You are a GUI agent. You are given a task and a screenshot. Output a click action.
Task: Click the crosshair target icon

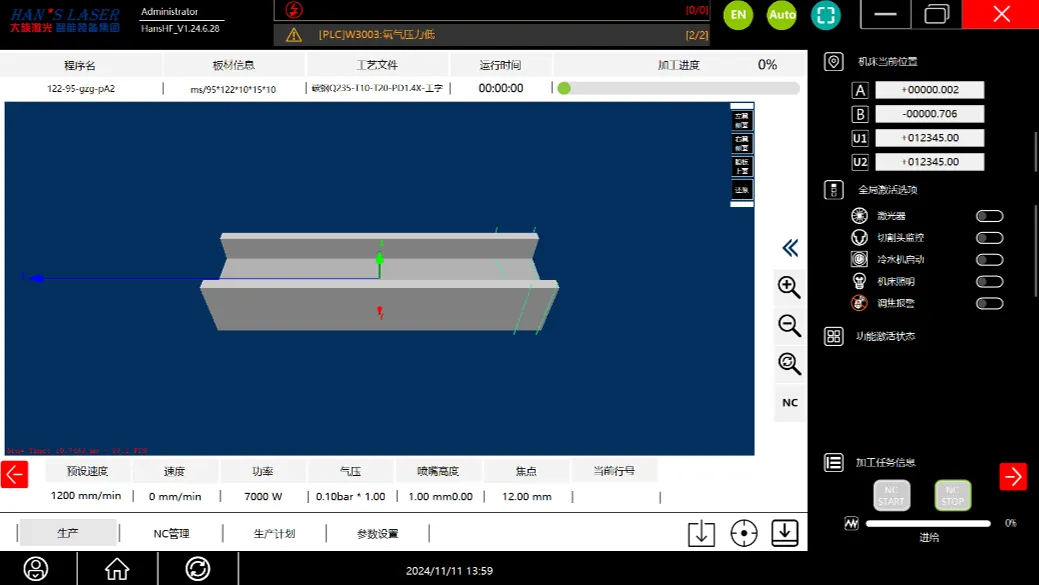pos(744,533)
